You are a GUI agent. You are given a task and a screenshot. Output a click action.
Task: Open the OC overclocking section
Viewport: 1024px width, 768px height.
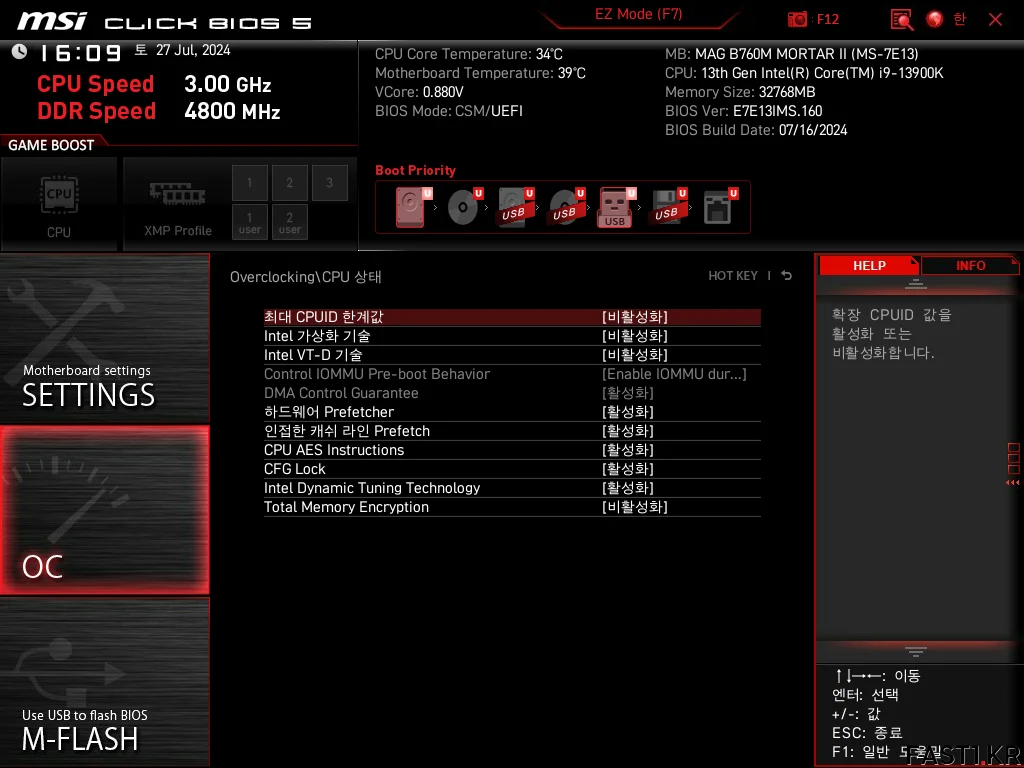coord(104,510)
